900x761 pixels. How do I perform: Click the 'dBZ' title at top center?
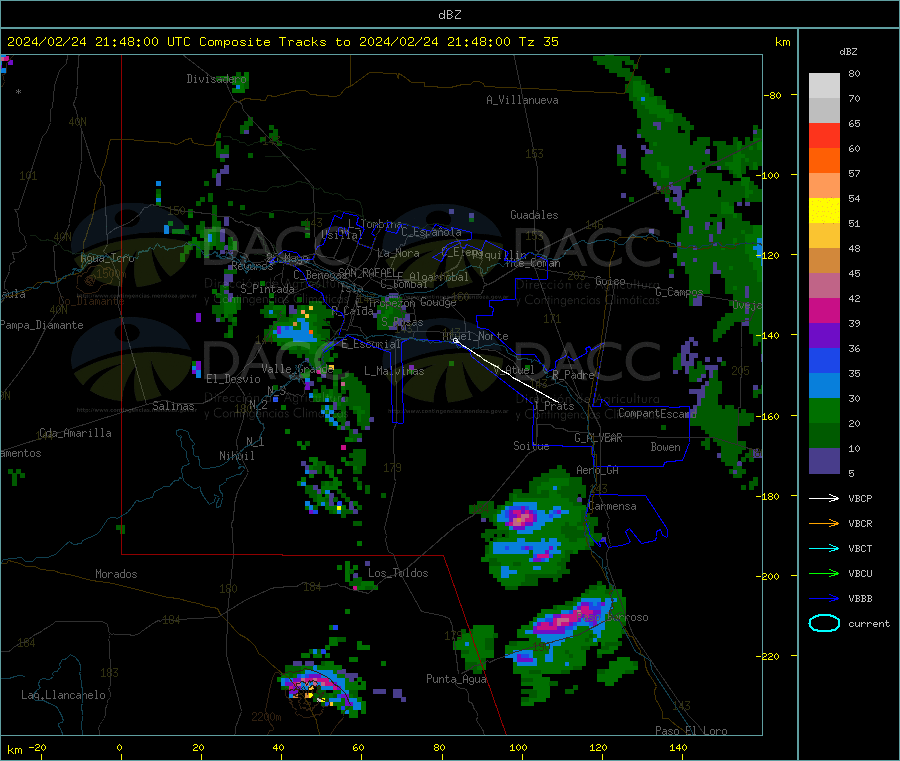coord(449,14)
